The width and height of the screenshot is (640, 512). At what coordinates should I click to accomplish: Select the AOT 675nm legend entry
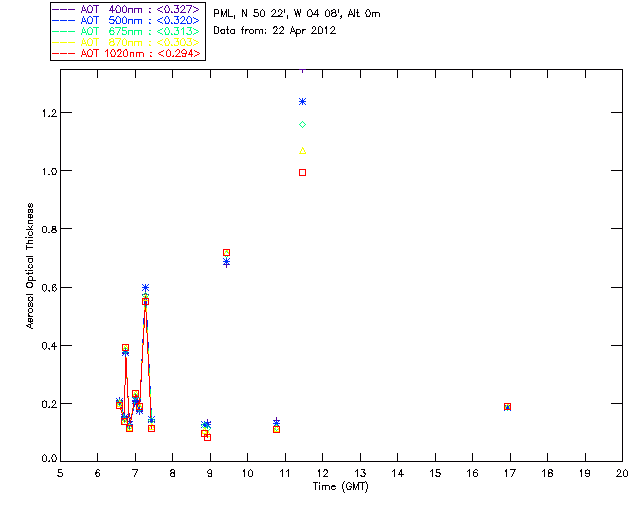tap(126, 31)
